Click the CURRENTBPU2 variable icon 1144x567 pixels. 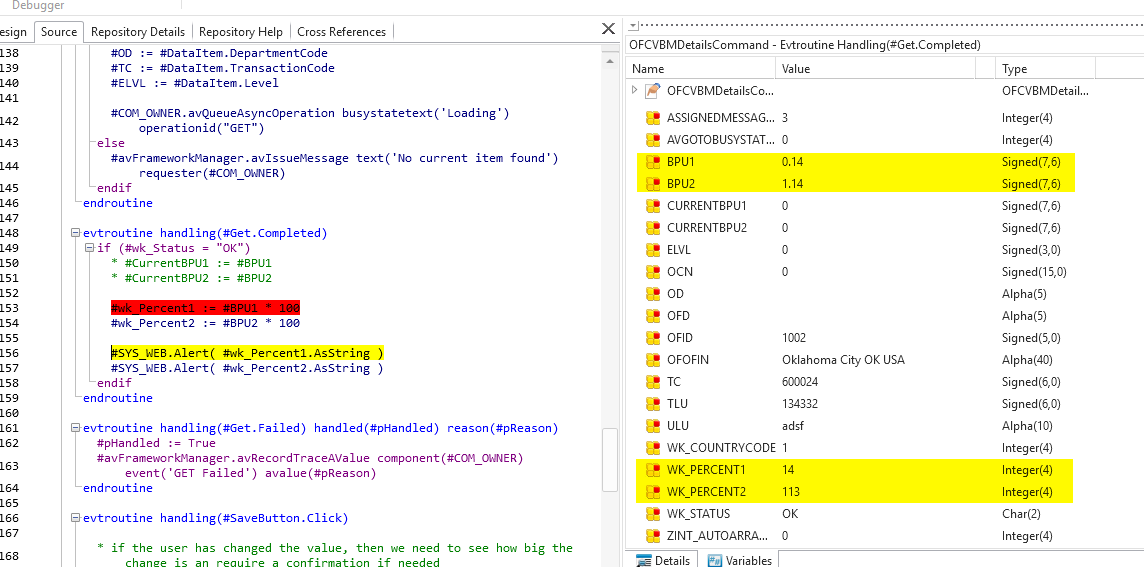click(653, 228)
